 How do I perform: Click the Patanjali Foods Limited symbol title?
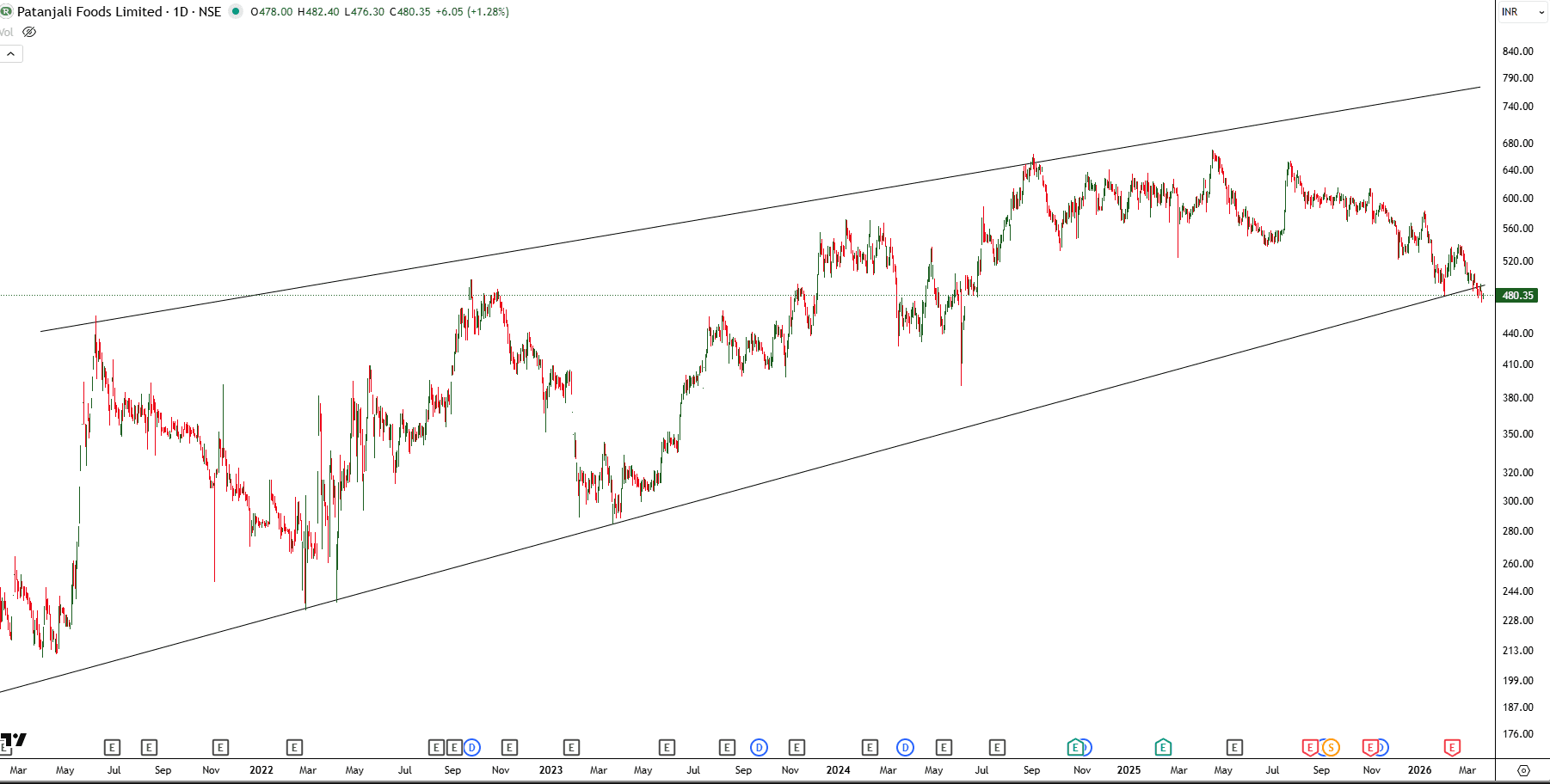tap(89, 12)
